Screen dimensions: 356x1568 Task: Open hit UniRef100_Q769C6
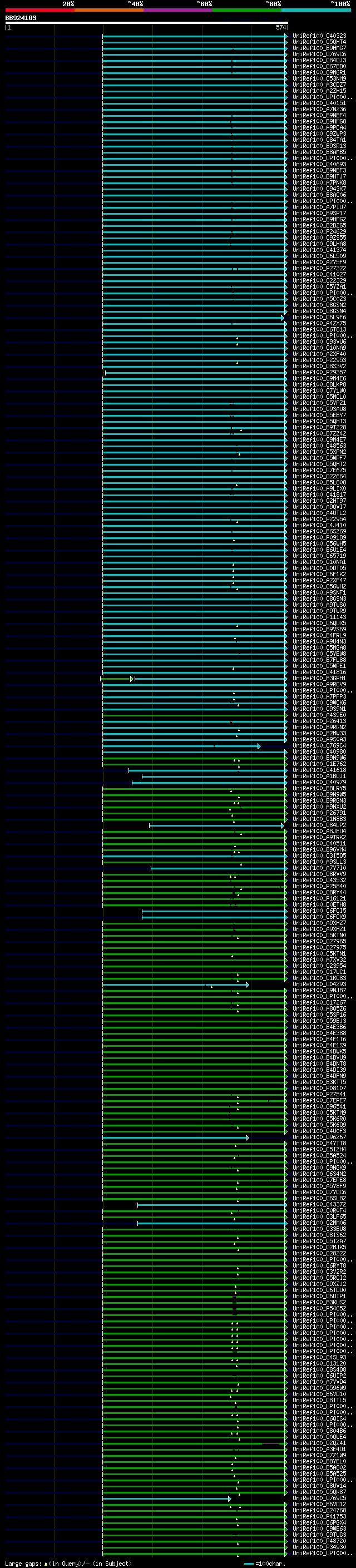(x=319, y=54)
